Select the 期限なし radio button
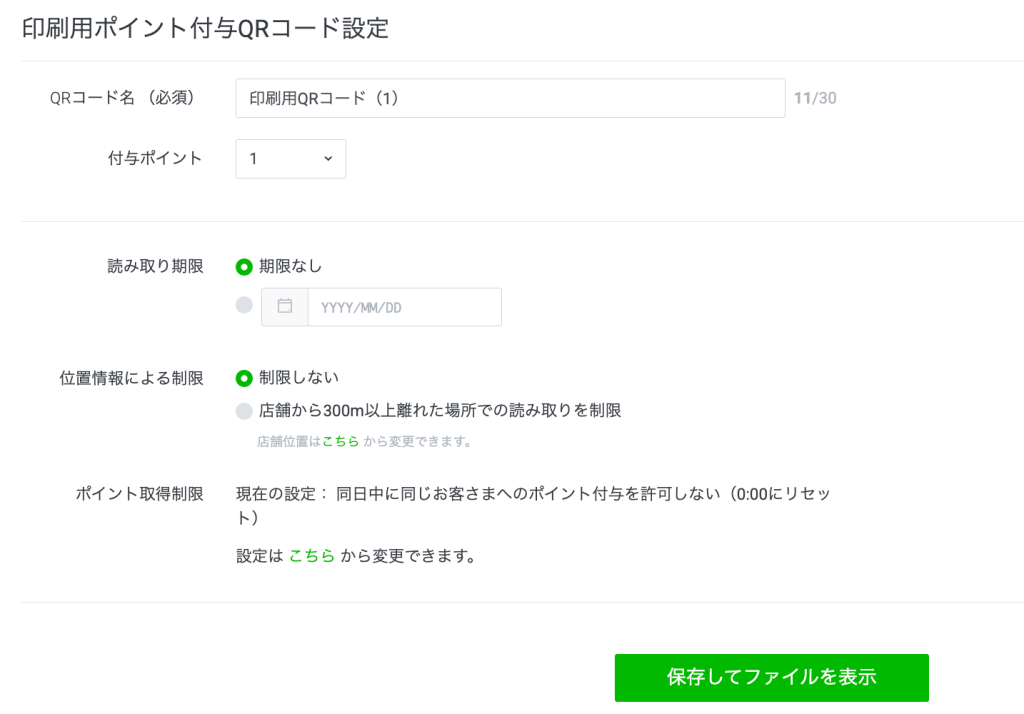 tap(242, 266)
